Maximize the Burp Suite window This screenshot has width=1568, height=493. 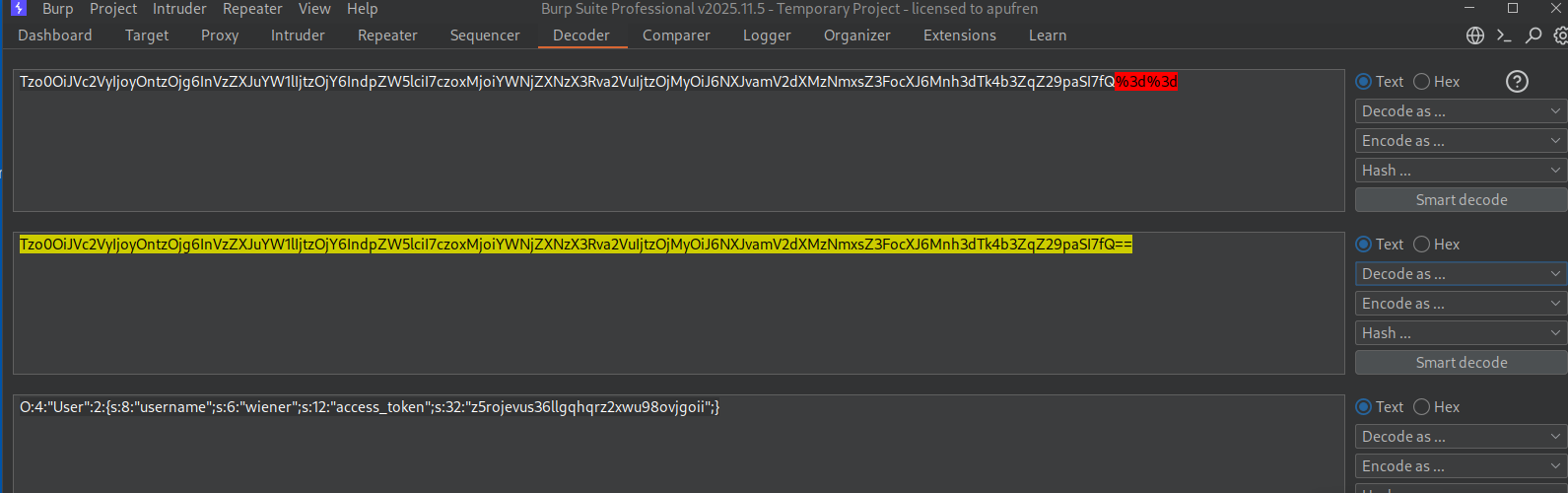point(1513,9)
